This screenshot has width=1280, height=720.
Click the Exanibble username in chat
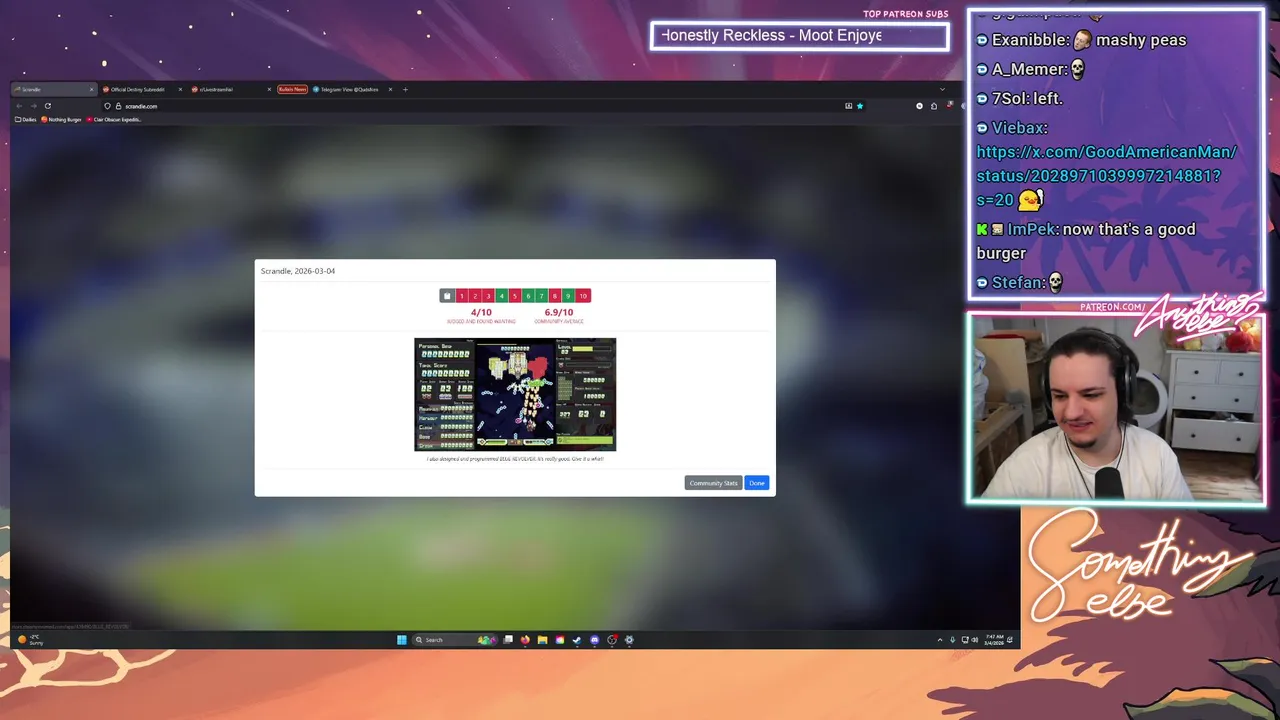pyautogui.click(x=1029, y=40)
